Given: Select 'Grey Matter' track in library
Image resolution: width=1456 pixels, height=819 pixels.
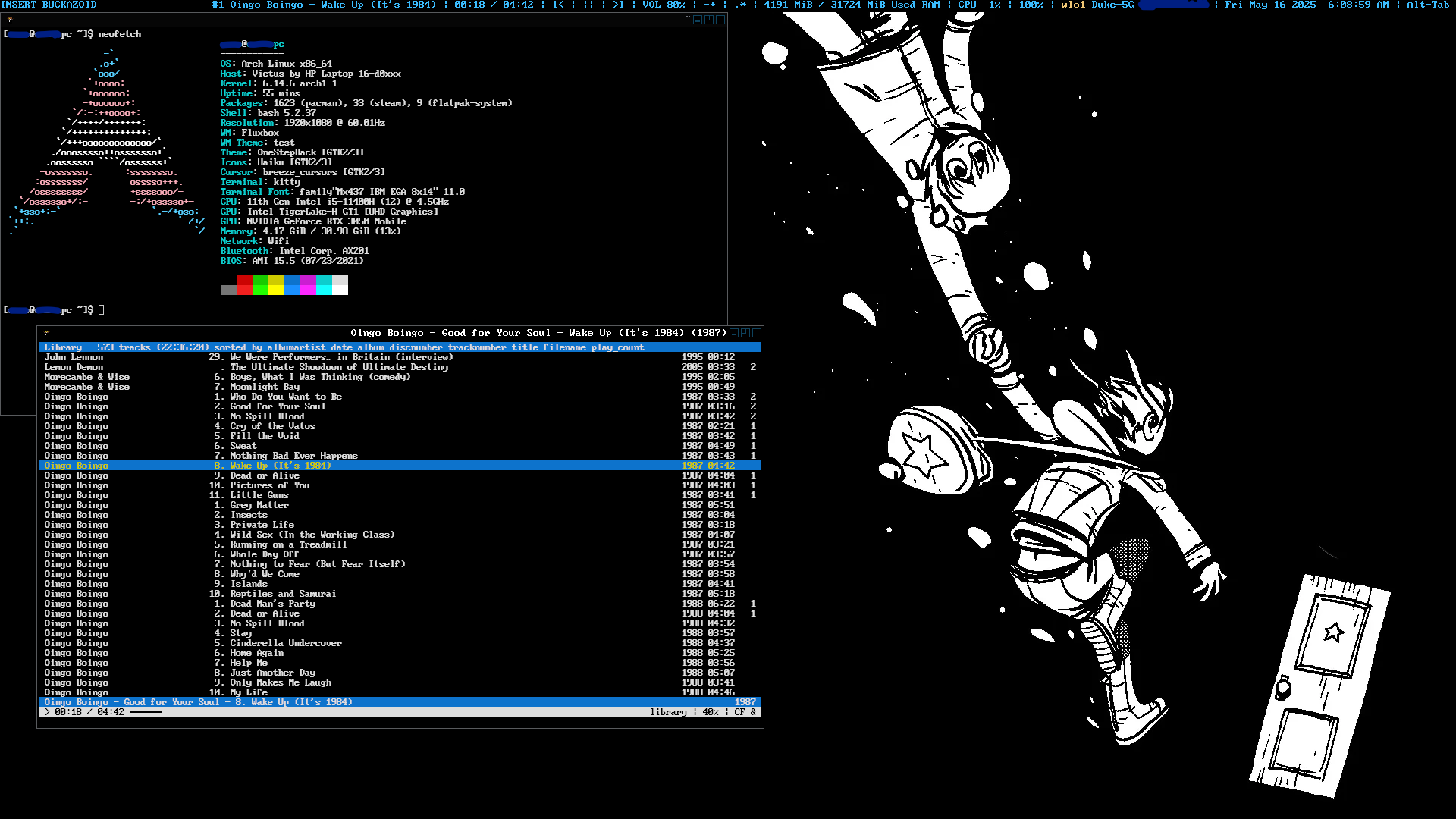Looking at the screenshot, I should [x=259, y=505].
